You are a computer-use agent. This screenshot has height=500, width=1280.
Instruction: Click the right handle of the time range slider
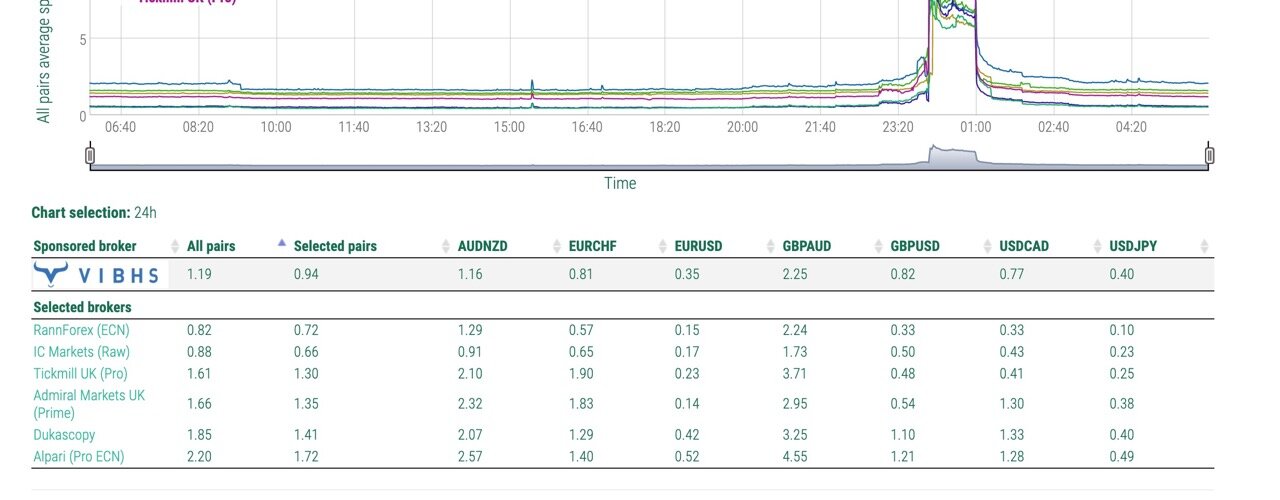pyautogui.click(x=1209, y=155)
